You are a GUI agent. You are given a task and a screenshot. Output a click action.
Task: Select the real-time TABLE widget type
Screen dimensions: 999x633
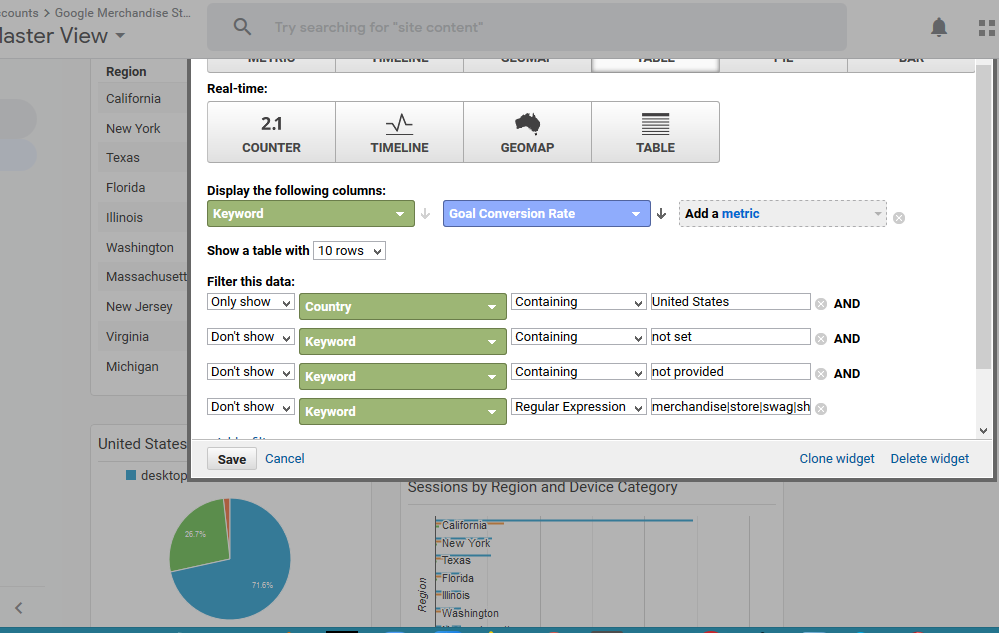point(656,132)
